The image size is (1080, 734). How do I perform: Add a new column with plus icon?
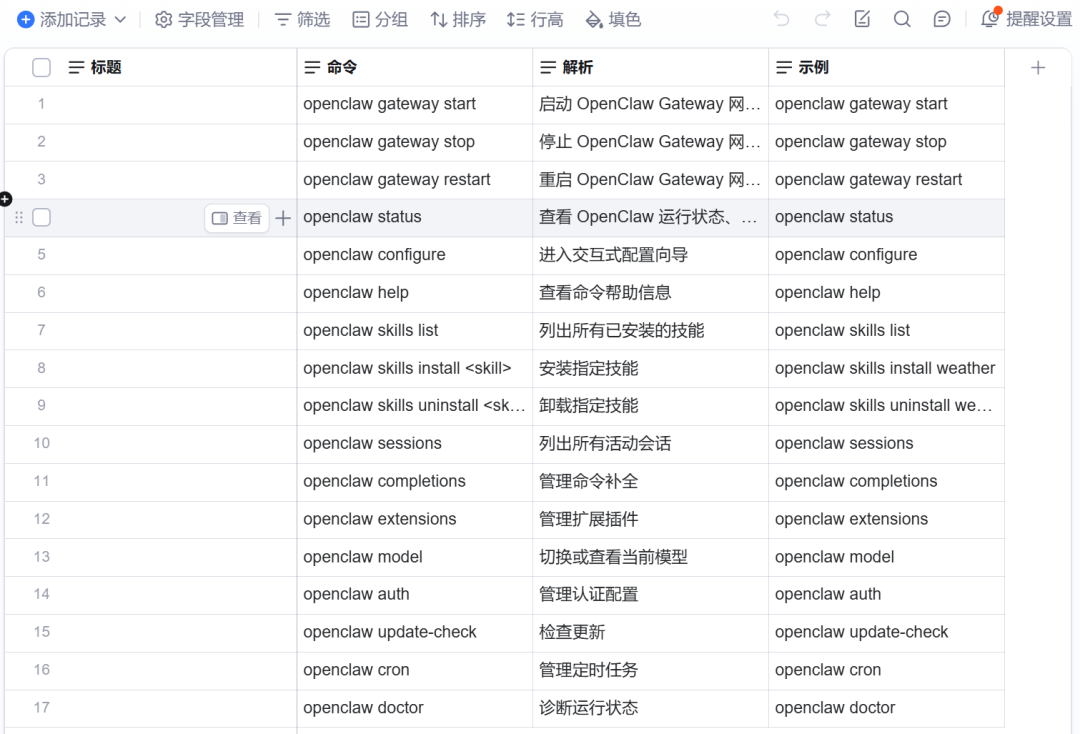click(1038, 67)
